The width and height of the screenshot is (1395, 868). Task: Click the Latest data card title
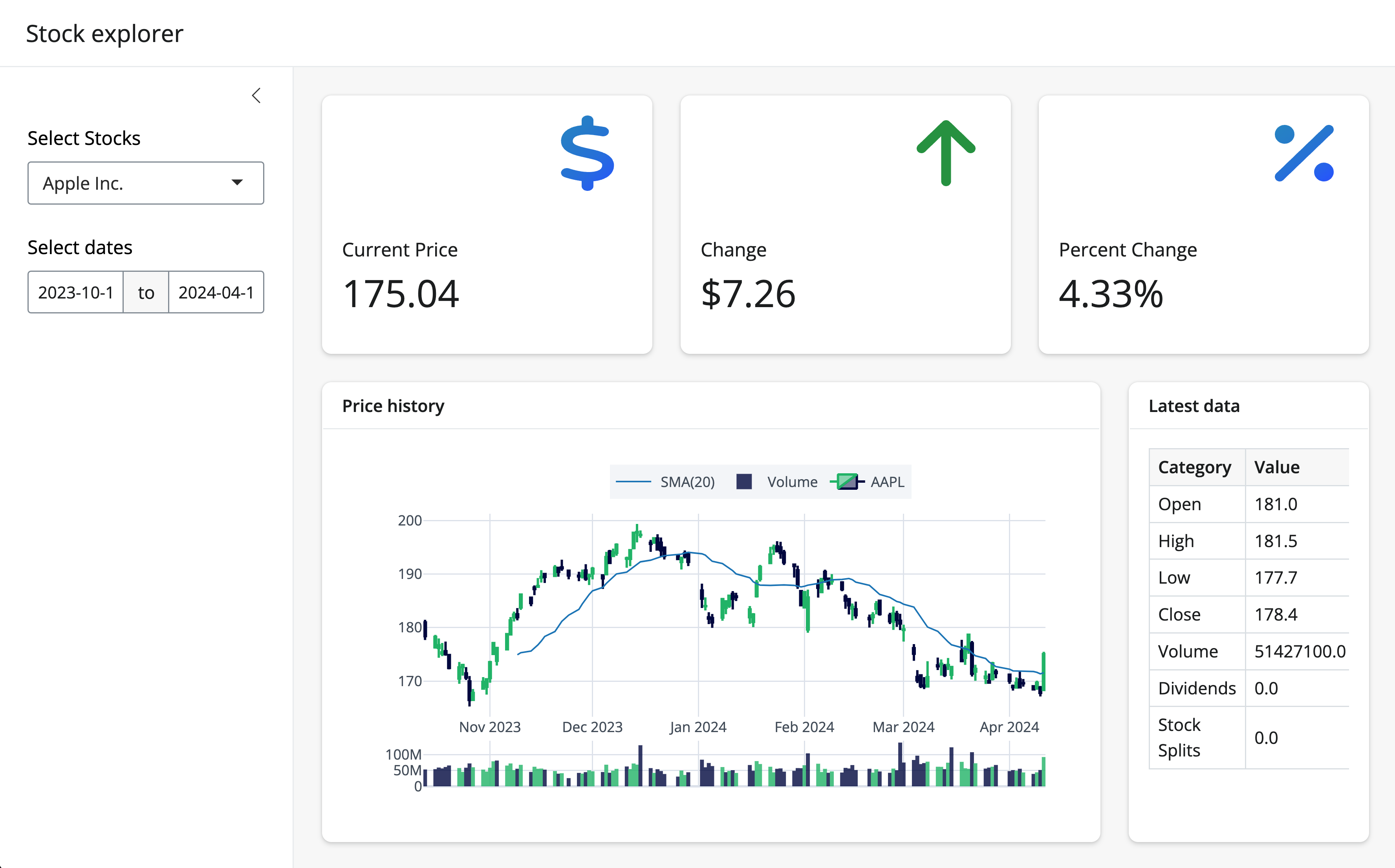[1194, 406]
